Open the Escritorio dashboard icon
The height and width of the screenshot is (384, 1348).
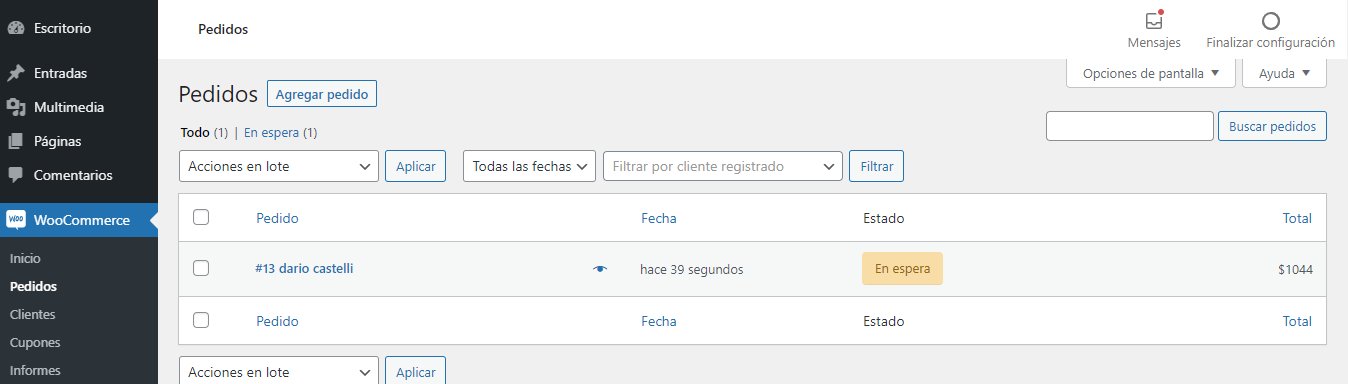point(15,28)
